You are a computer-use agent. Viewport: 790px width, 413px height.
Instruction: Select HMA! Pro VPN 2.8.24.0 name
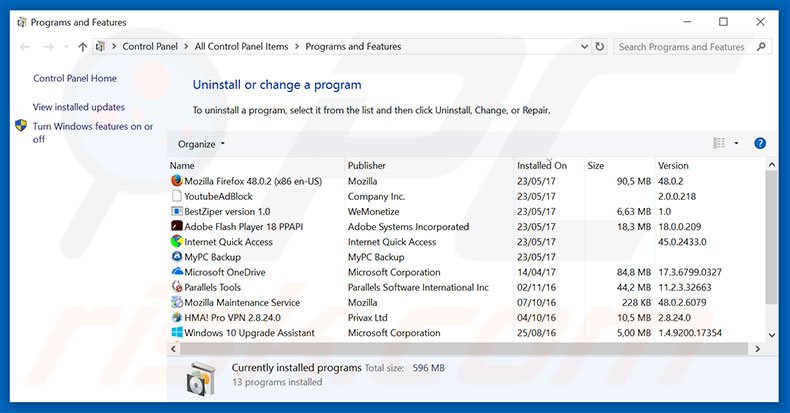point(232,318)
